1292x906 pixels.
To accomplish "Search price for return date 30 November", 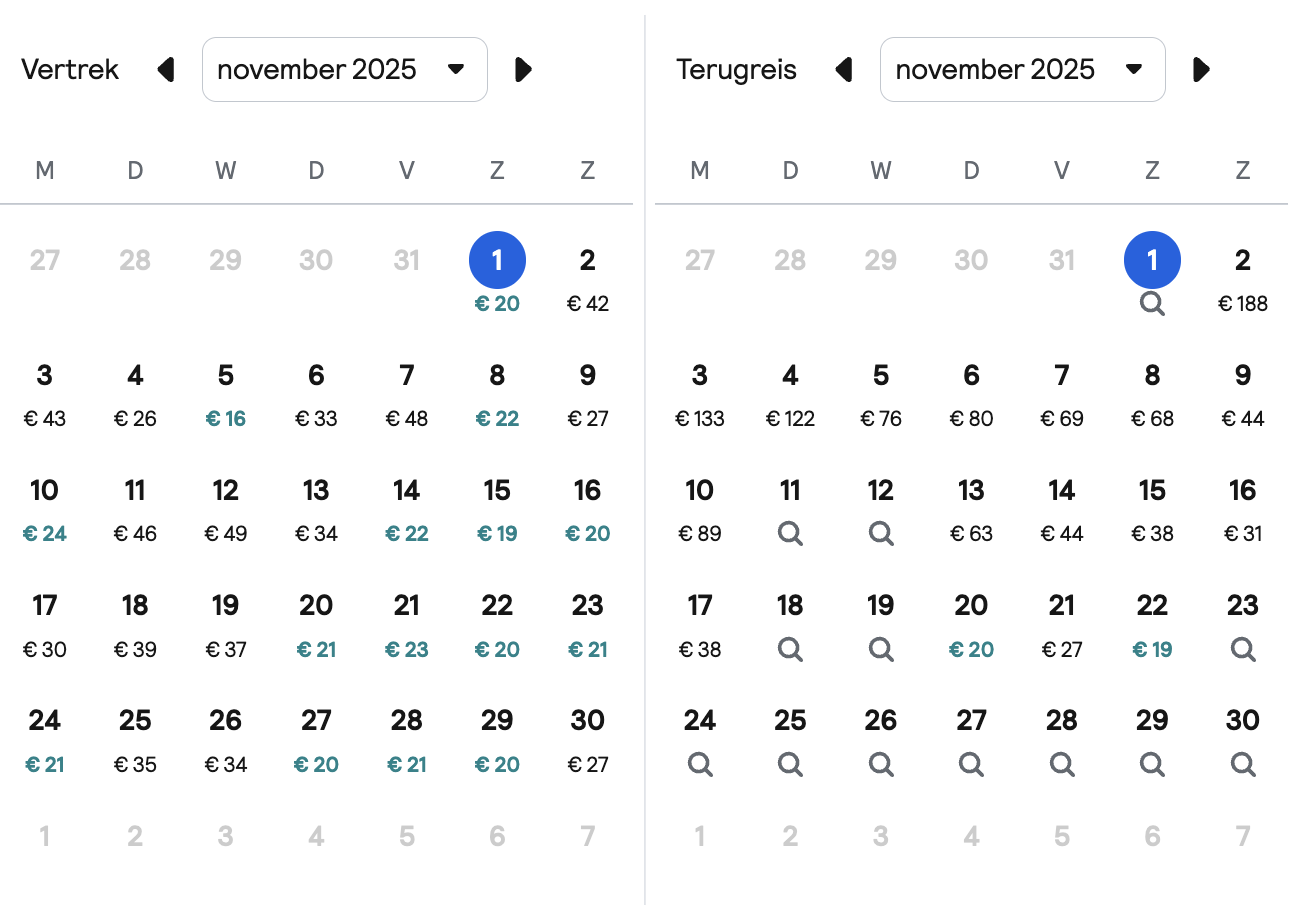I will 1243,764.
